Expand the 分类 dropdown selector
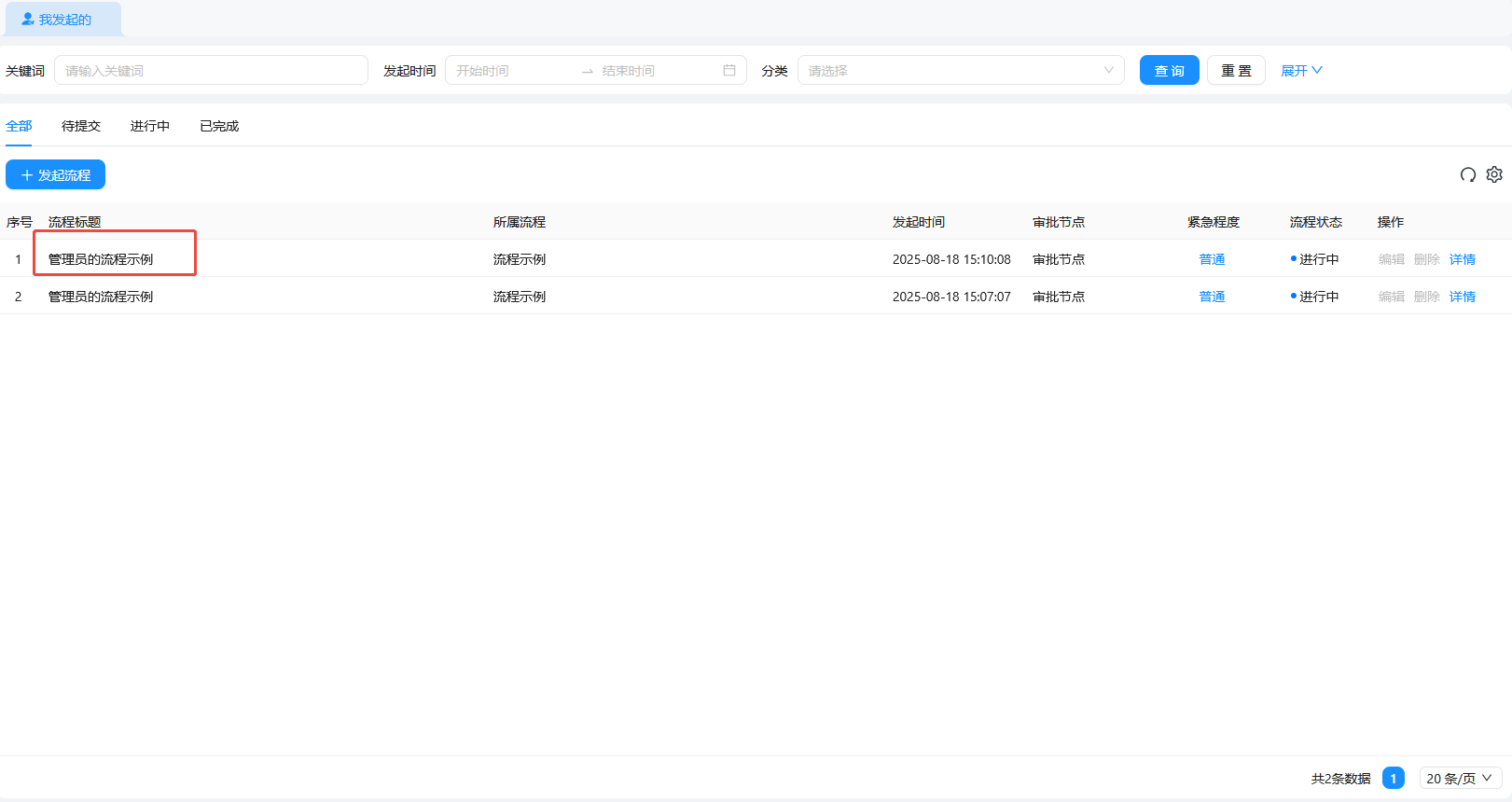 pyautogui.click(x=960, y=71)
